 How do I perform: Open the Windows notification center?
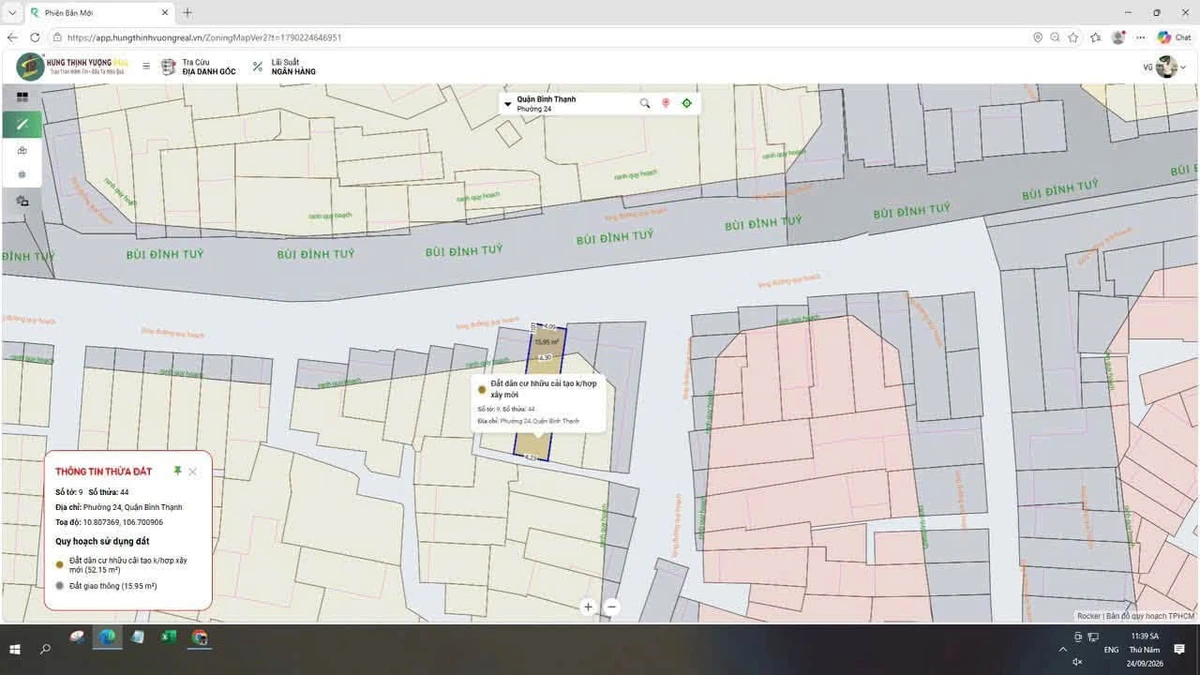coord(1180,649)
